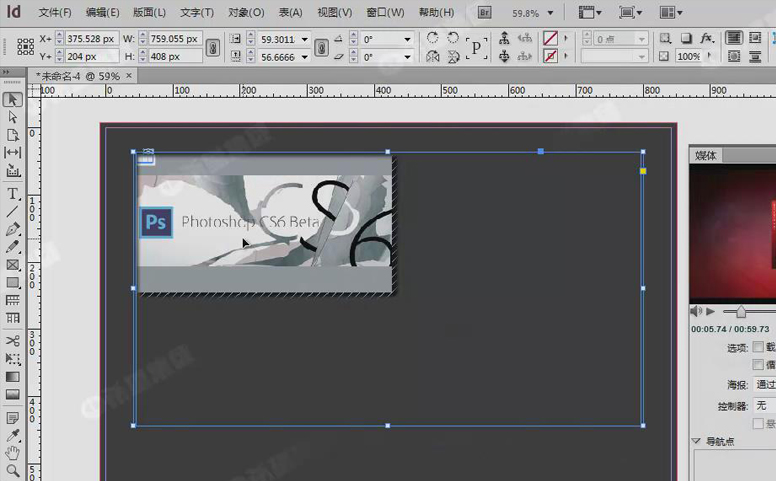The image size is (776, 481).
Task: Collapse the 导航点 section
Action: [x=697, y=441]
